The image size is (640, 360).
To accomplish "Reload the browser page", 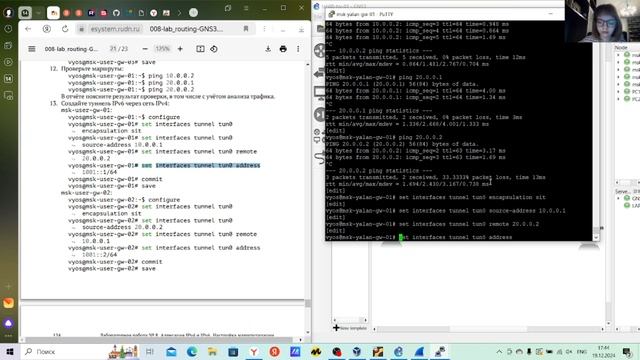I will [65, 29].
